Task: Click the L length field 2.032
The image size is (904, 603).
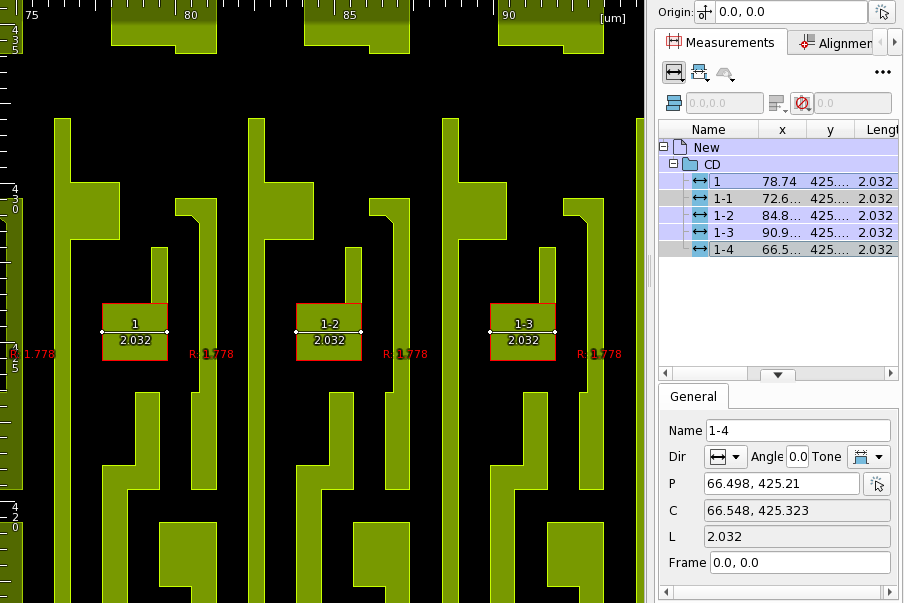Action: (797, 537)
